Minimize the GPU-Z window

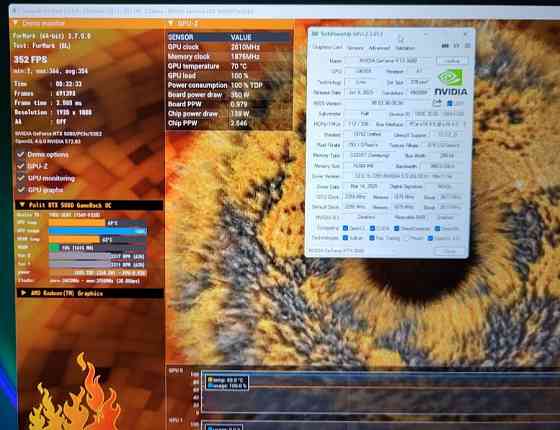pos(425,34)
